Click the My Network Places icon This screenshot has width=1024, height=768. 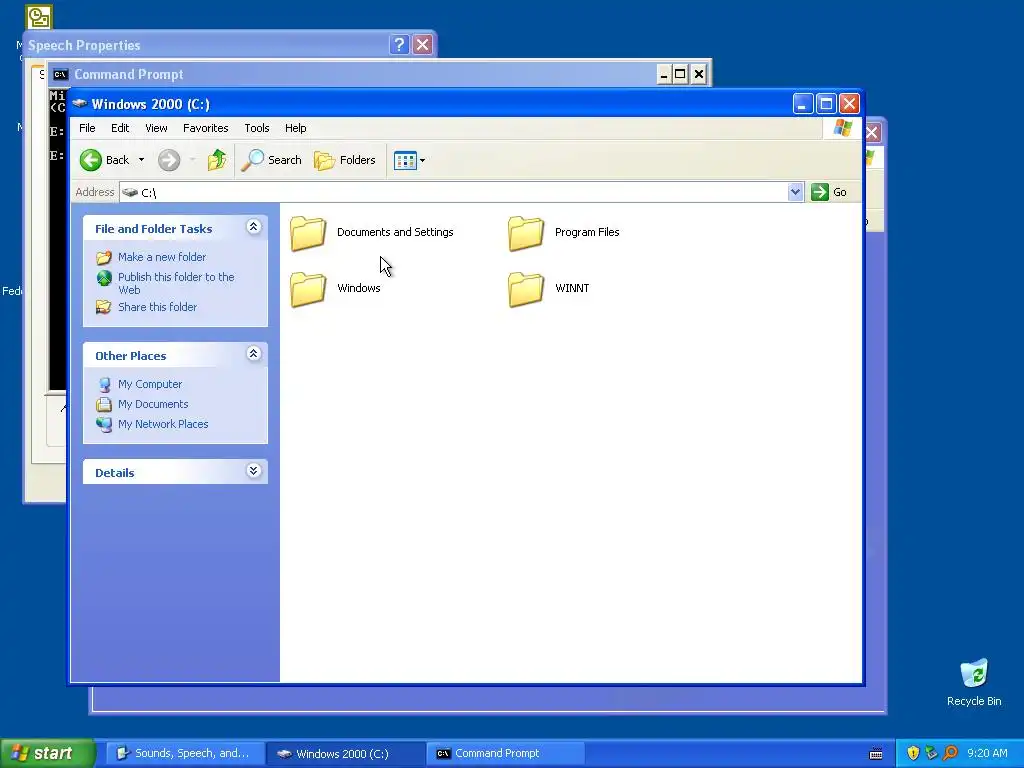tap(104, 424)
